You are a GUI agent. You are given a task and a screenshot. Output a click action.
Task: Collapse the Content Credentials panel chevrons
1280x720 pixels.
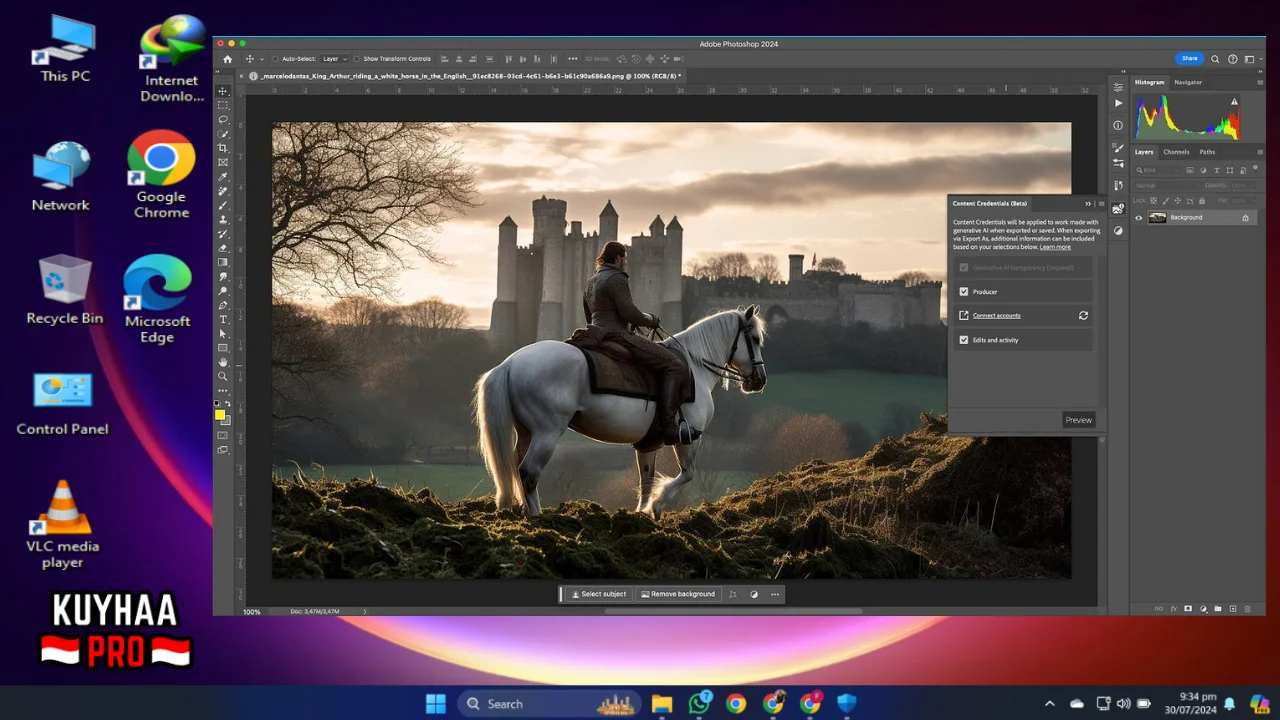(1088, 204)
